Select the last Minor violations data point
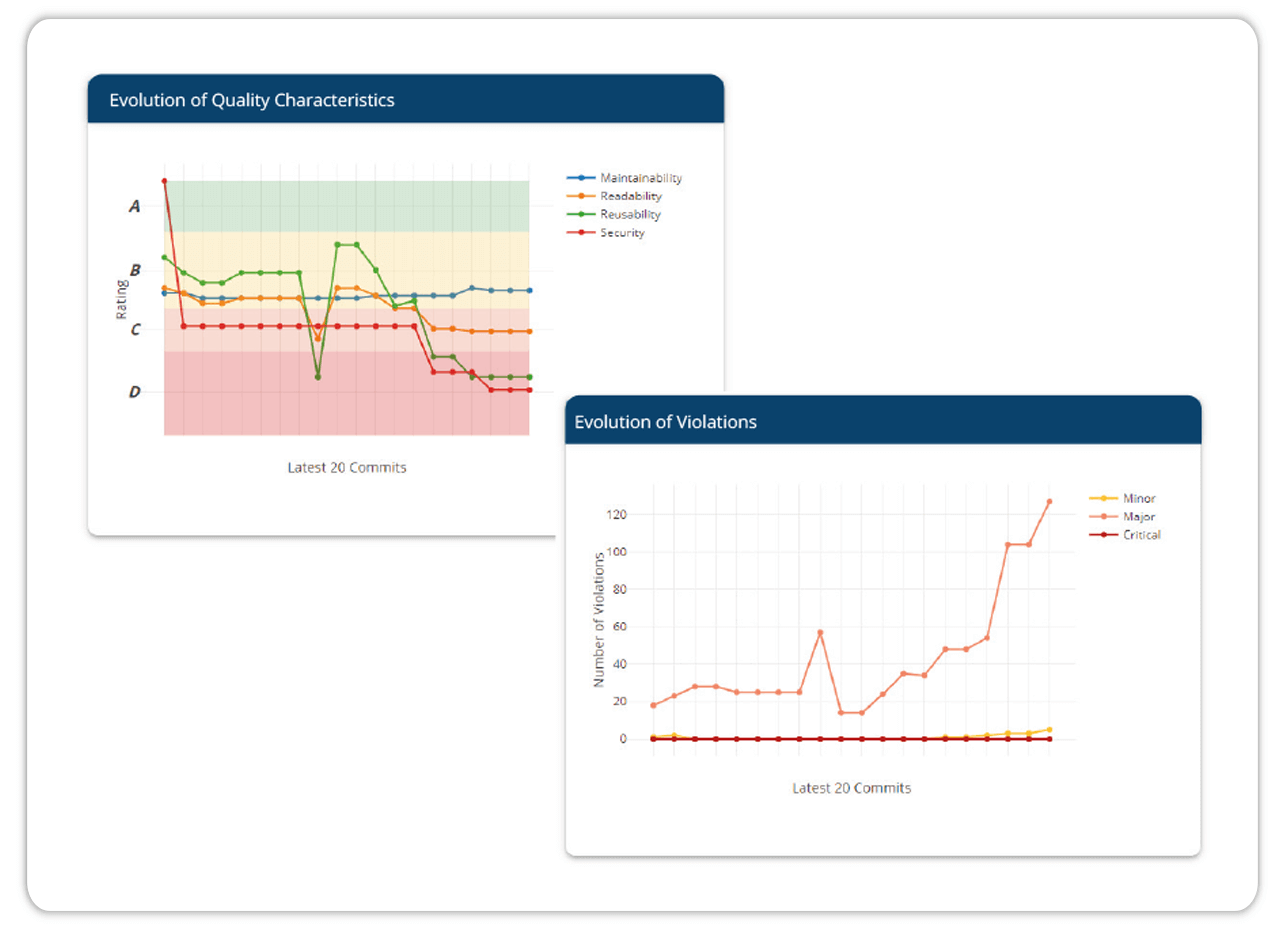1281x928 pixels. [1049, 729]
